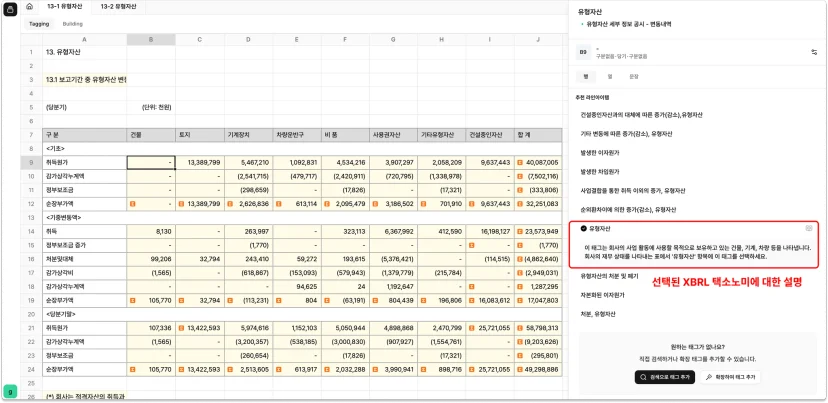Image resolution: width=828 pixels, height=403 pixels.
Task: Click the 확장하여 태그 추가 button
Action: (x=730, y=377)
